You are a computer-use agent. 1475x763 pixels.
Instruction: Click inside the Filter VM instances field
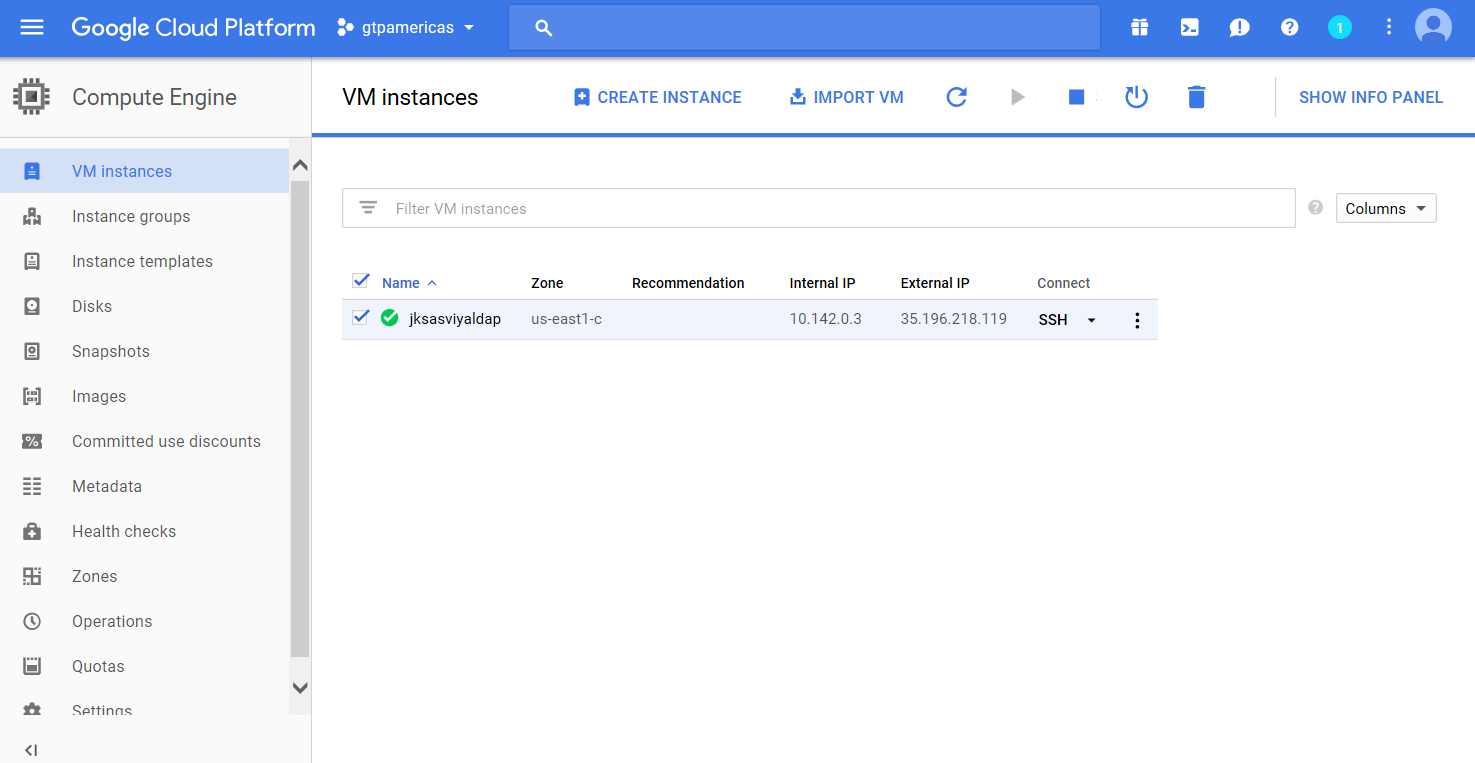[x=700, y=207]
